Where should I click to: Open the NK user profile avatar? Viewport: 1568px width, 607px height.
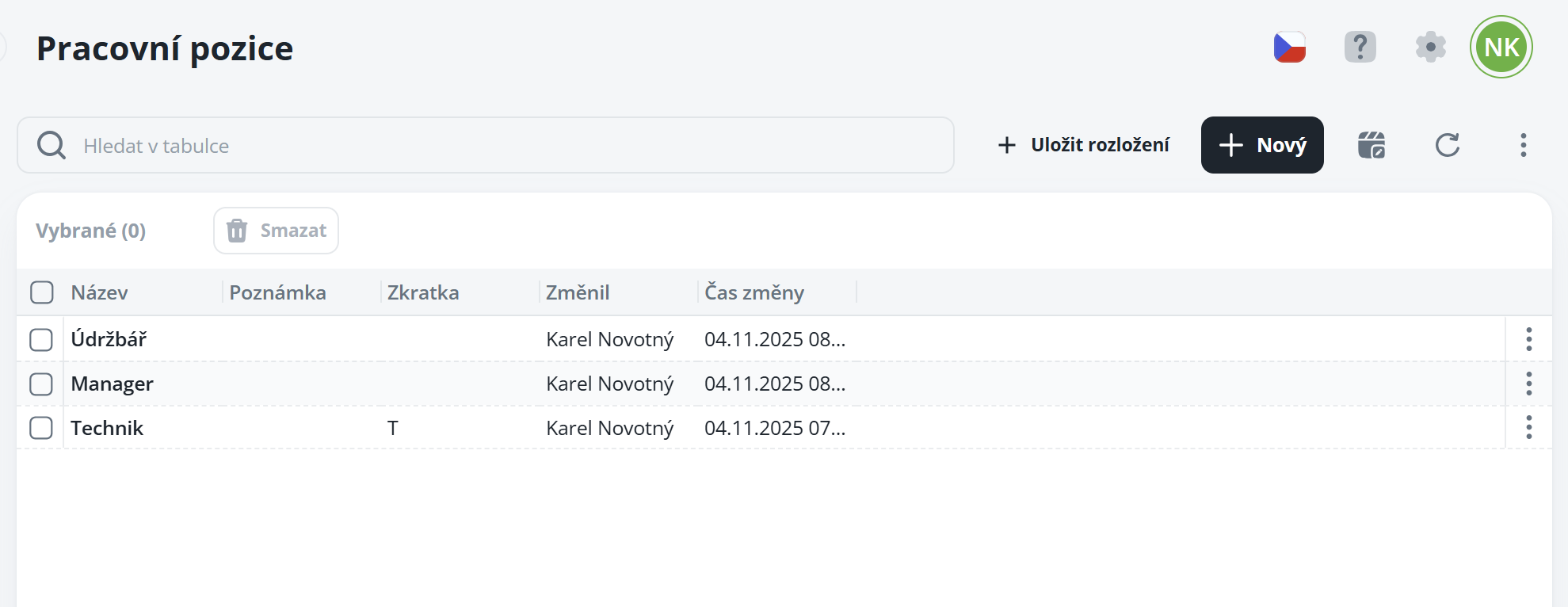pyautogui.click(x=1501, y=48)
